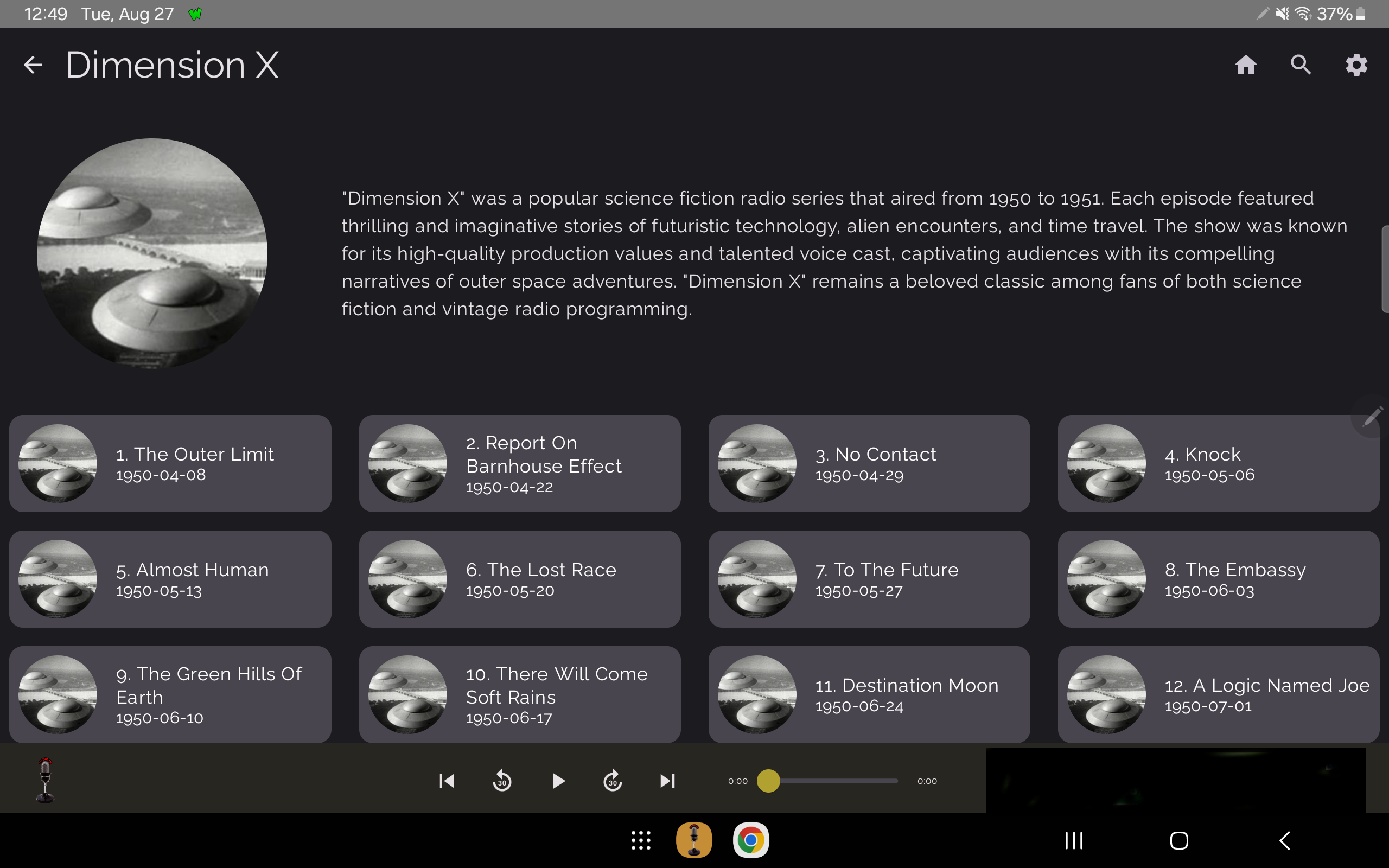This screenshot has width=1389, height=868.
Task: Rewind 30 seconds in the player
Action: tap(502, 780)
